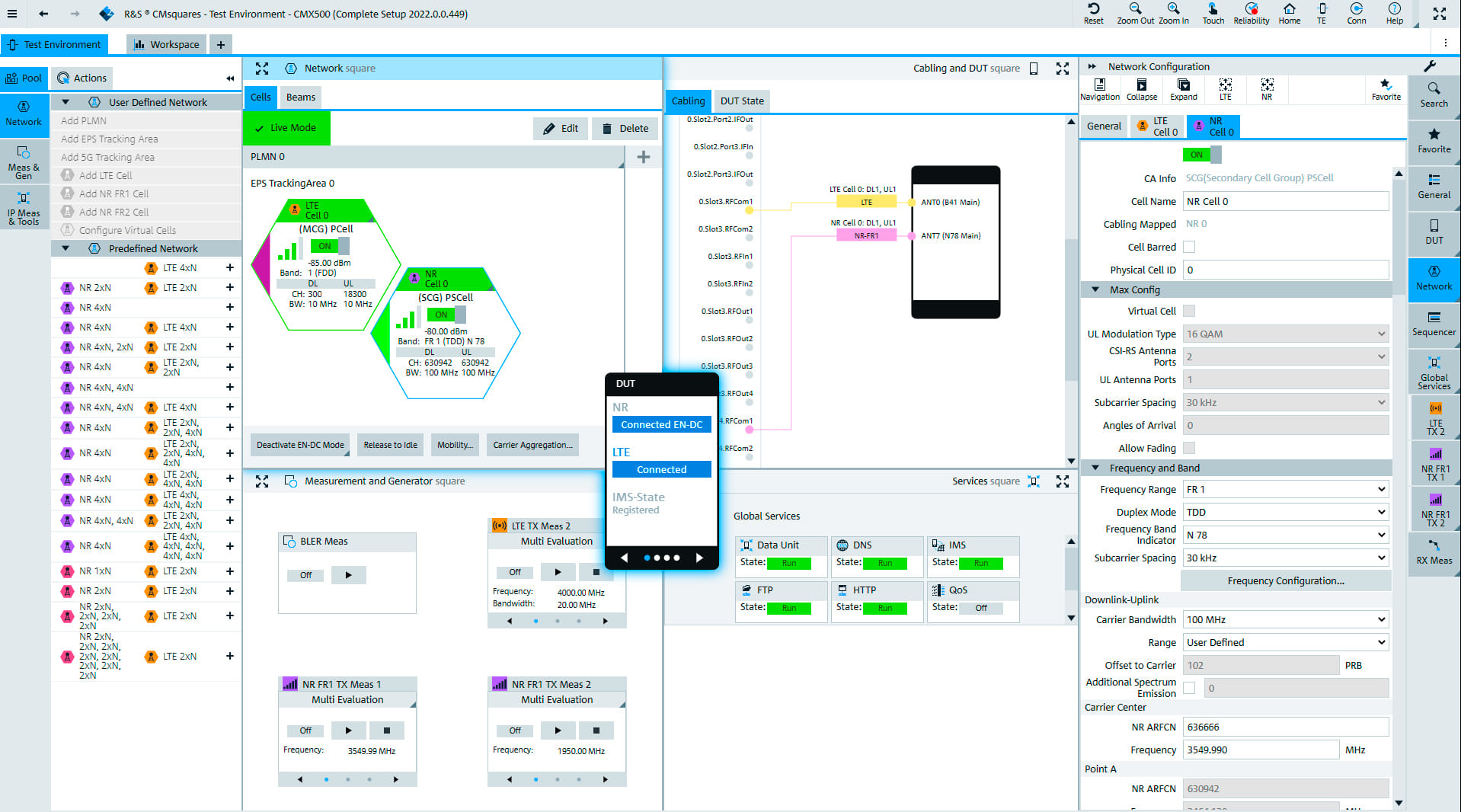Screen dimensions: 1461x812
Task: Click the Release to Idle button
Action: tap(390, 445)
